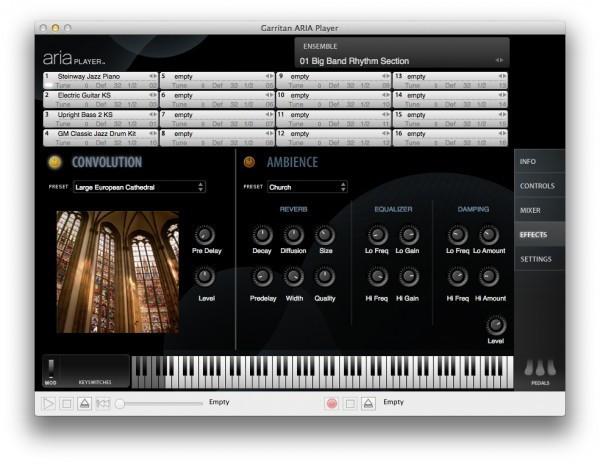This screenshot has height=464, width=600.
Task: Select instrument slot 15 empty
Action: click(450, 119)
